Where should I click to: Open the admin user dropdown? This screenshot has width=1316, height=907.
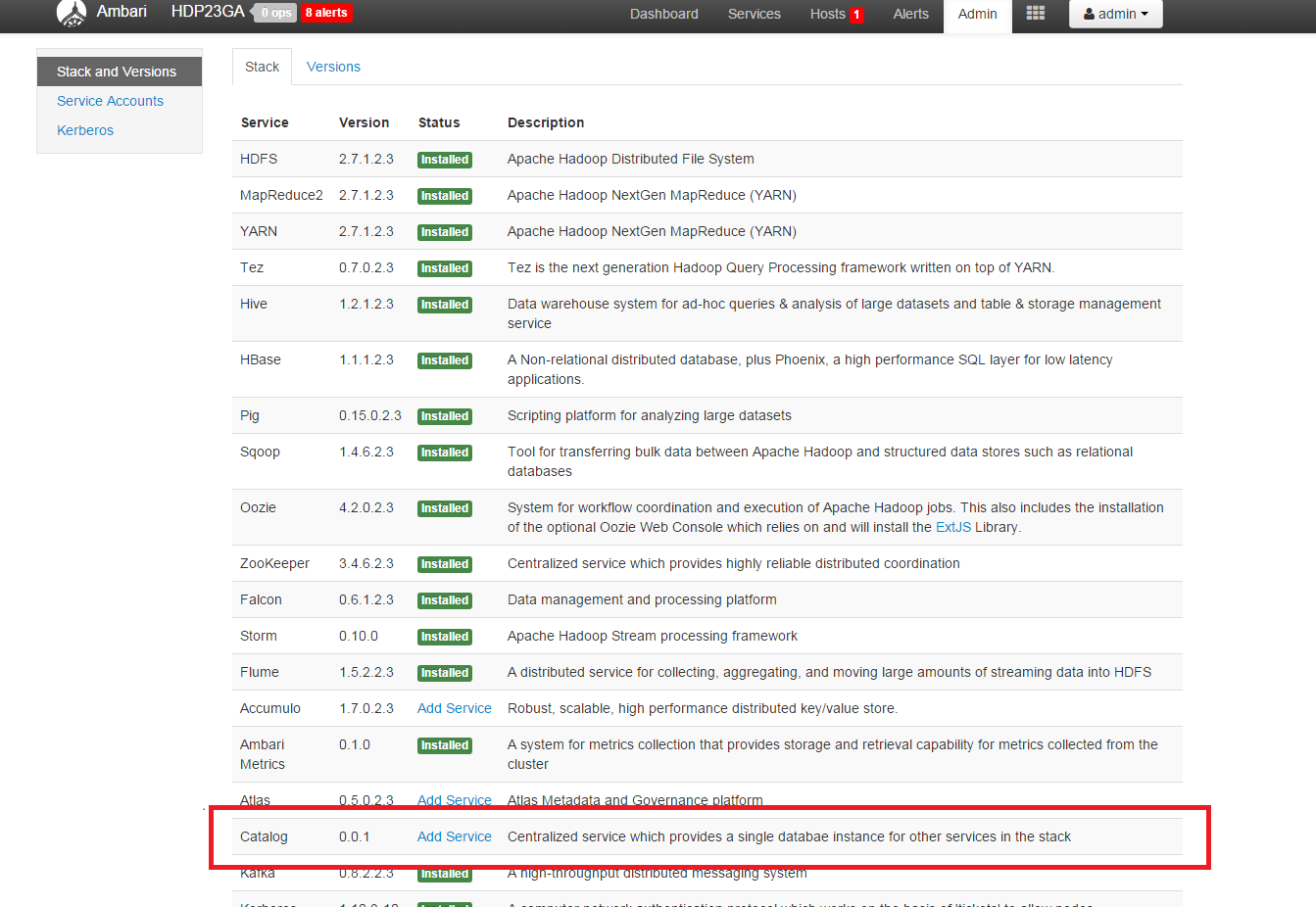click(1116, 14)
